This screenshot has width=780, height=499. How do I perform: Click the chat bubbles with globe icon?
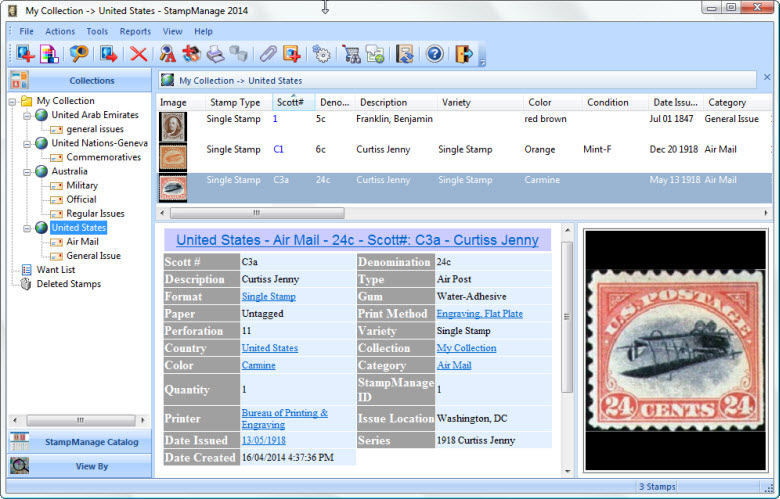375,54
